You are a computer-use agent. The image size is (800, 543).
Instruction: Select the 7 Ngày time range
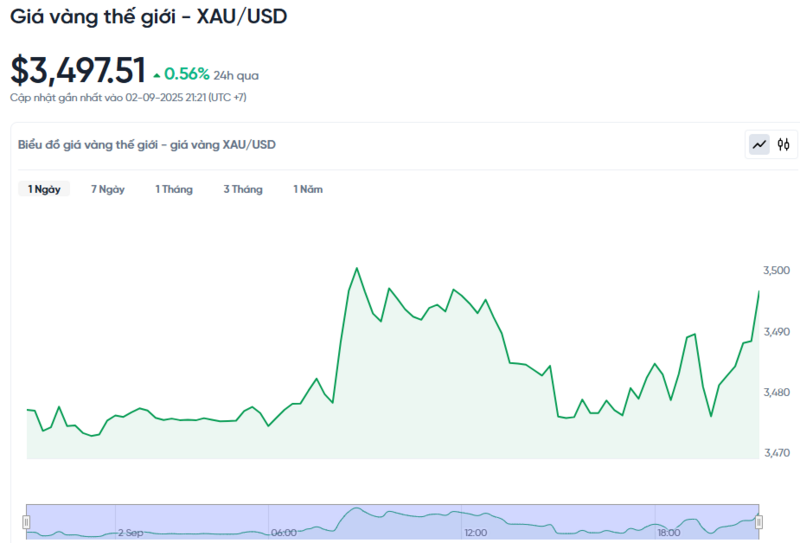click(x=107, y=189)
